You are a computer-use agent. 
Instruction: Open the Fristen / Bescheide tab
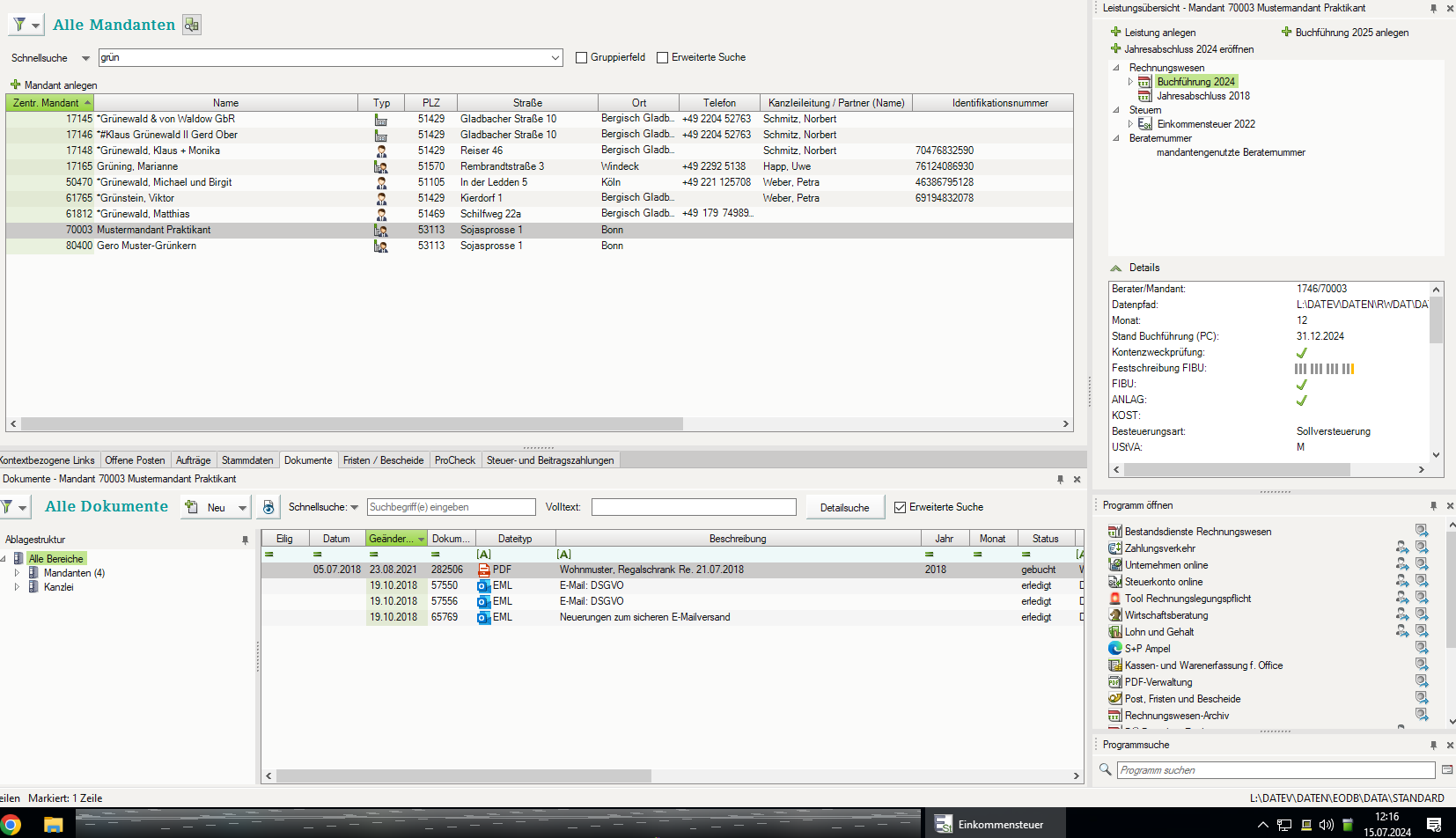point(383,460)
